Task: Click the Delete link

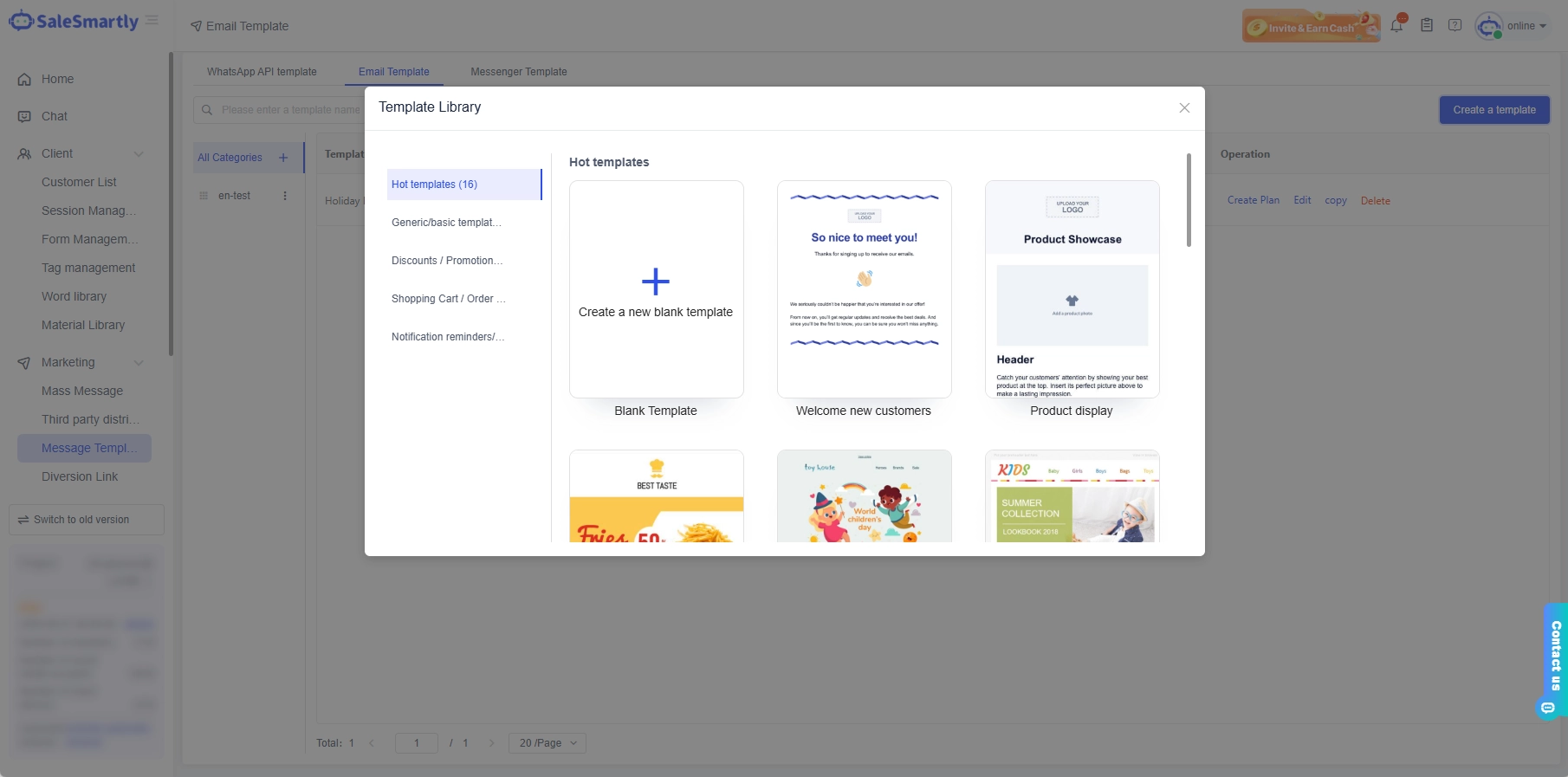Action: coord(1376,201)
